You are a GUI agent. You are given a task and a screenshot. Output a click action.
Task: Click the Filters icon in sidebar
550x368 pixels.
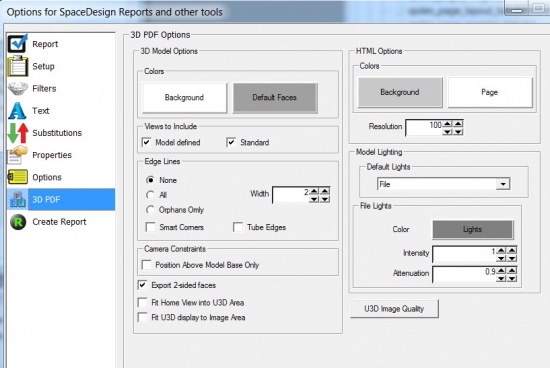18,88
